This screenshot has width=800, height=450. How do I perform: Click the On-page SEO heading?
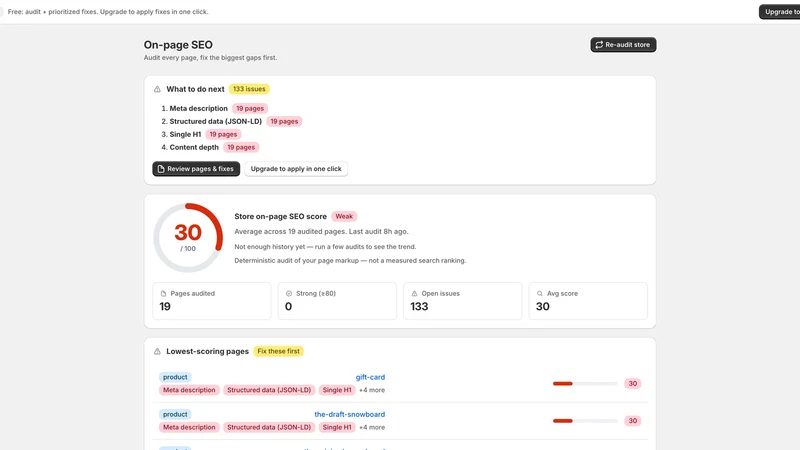178,45
